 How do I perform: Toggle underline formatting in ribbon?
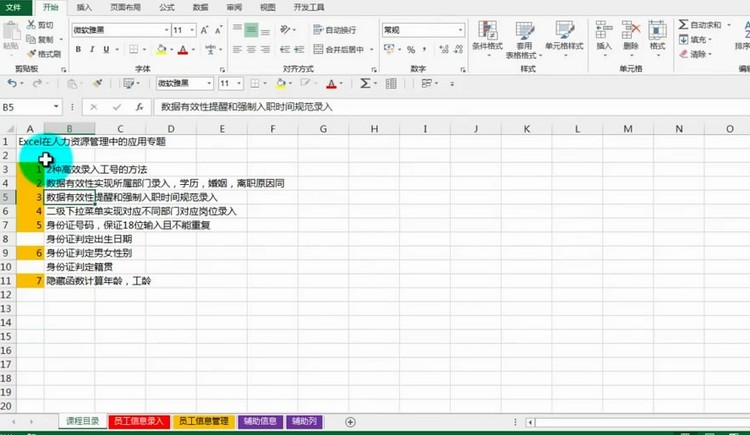click(106, 49)
